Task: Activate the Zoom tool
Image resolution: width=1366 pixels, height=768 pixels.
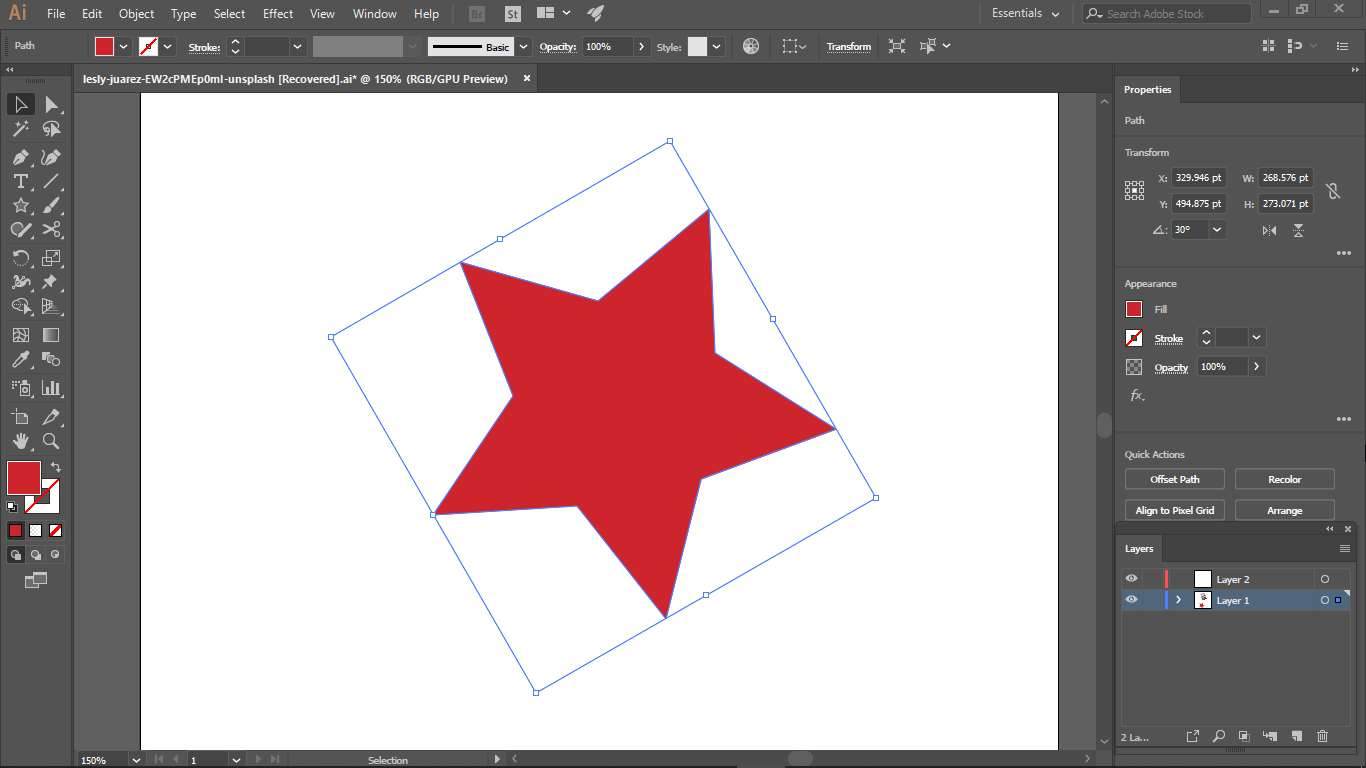Action: [51, 441]
